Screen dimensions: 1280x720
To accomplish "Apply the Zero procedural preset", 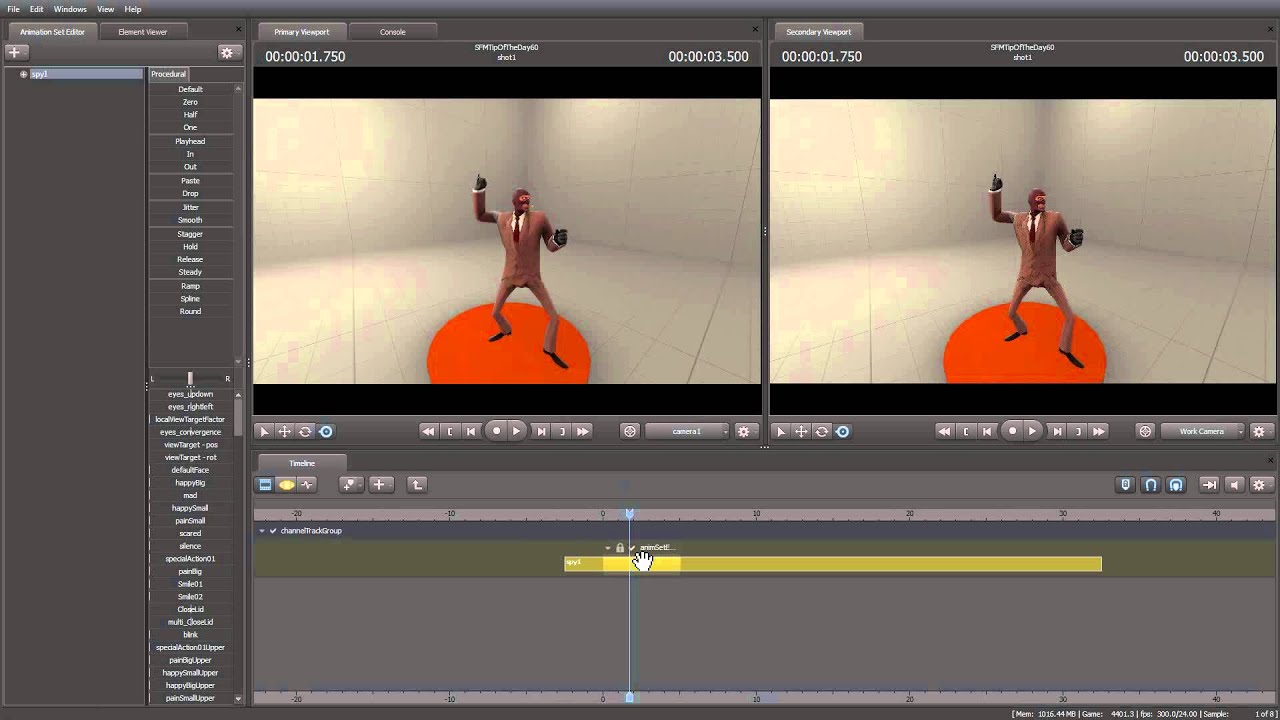I will 190,102.
